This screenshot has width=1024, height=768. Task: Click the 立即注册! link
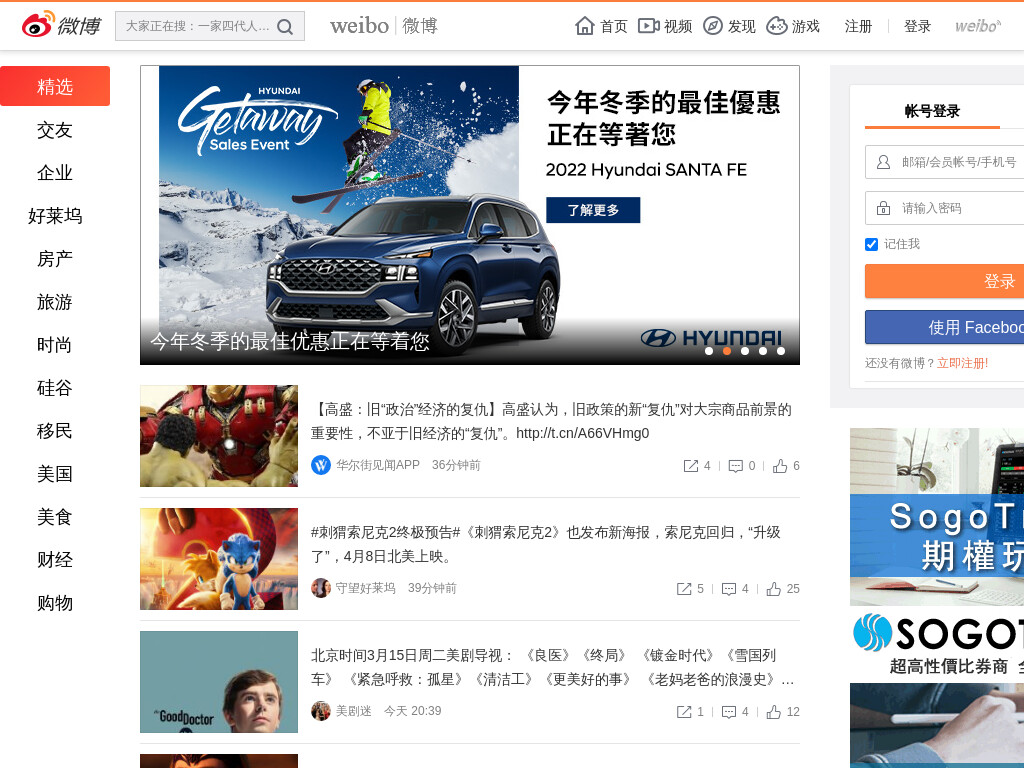963,363
